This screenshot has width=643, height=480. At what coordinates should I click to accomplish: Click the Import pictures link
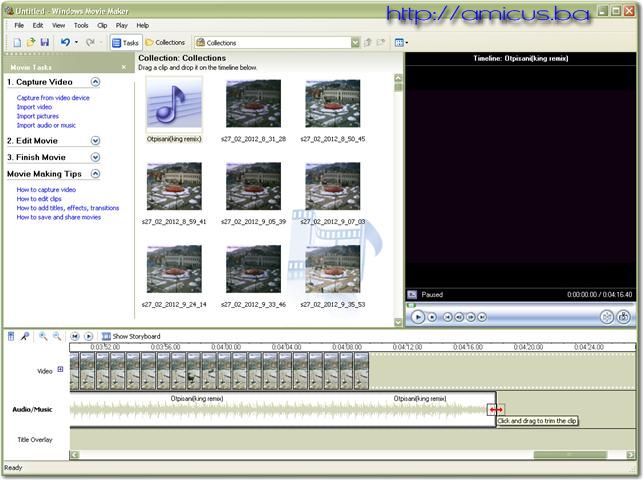click(37, 116)
